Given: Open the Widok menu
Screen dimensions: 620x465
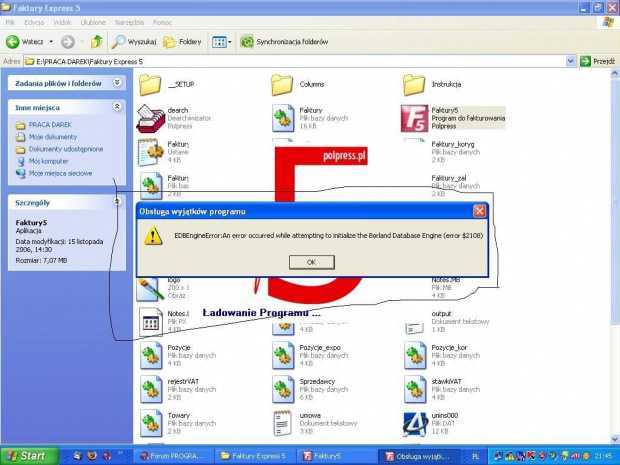Looking at the screenshot, I should tap(62, 21).
